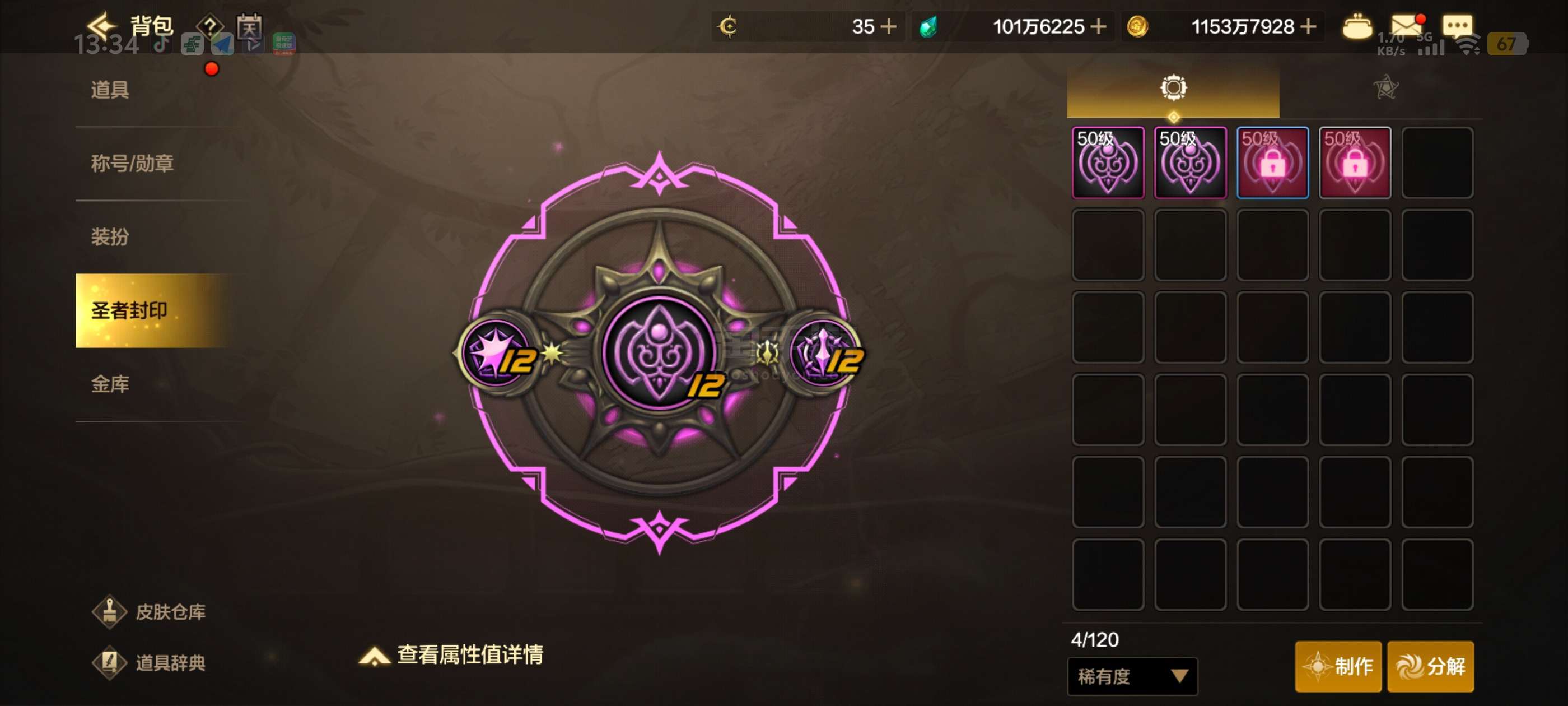Switch to the 道具 category
1568x706 pixels.
coord(110,90)
